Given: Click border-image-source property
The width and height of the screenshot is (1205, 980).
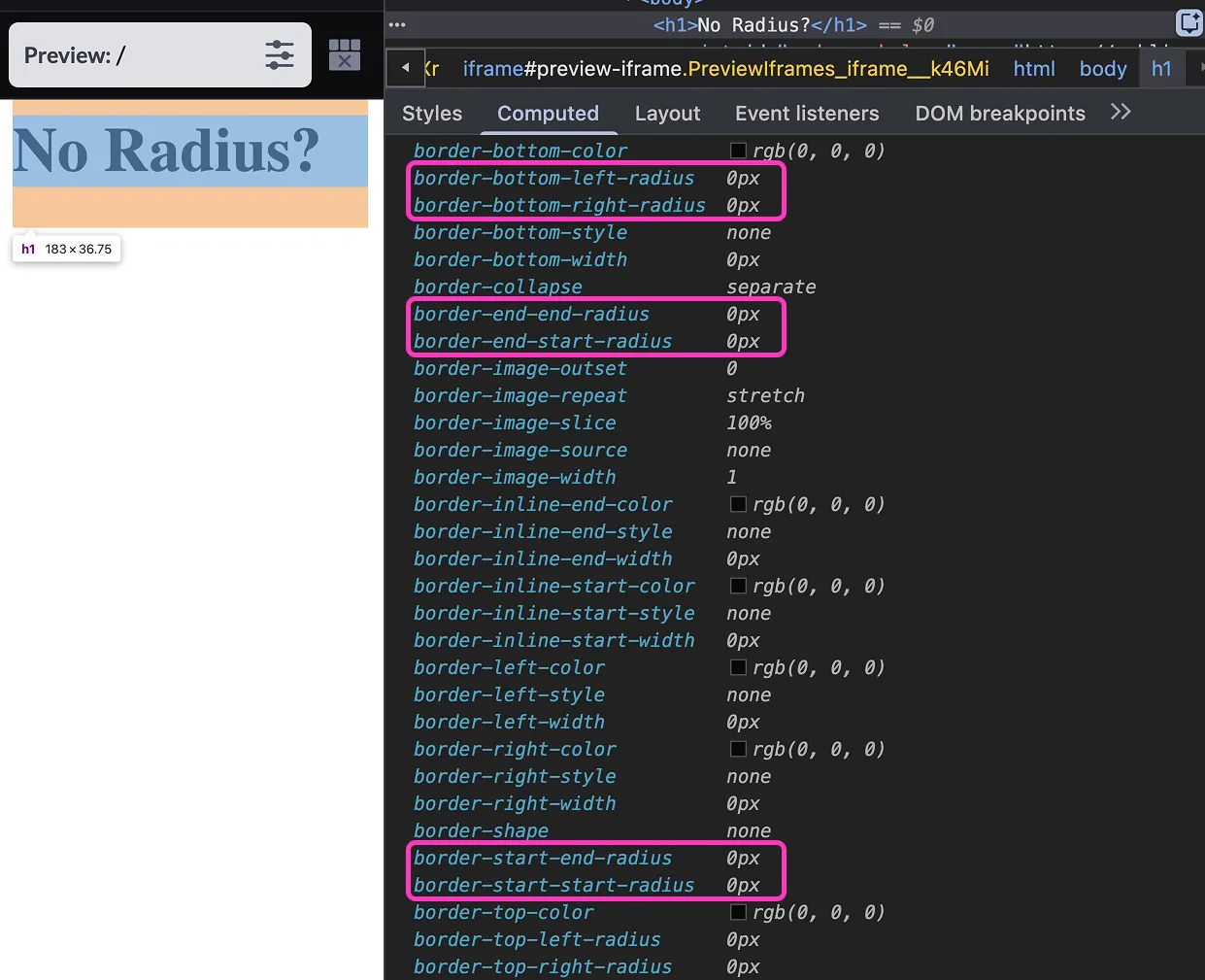Looking at the screenshot, I should pyautogui.click(x=520, y=450).
